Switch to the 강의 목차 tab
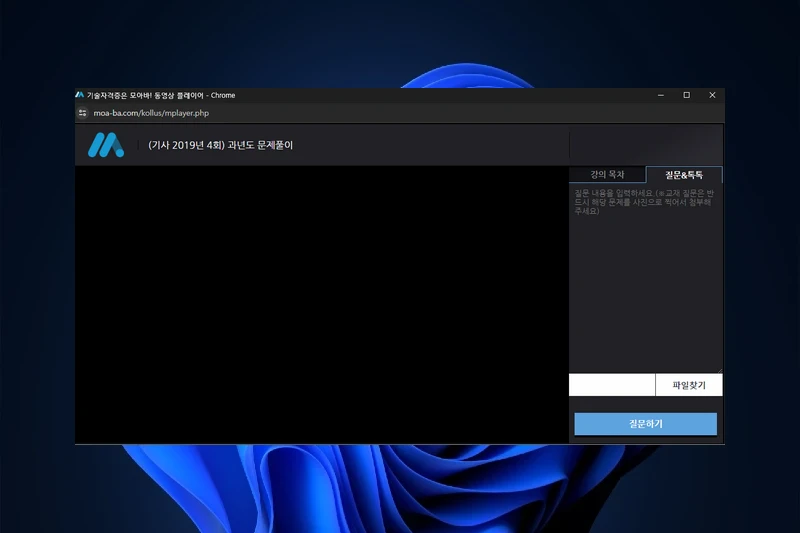Screen dimensions: 800x533 coord(607,174)
